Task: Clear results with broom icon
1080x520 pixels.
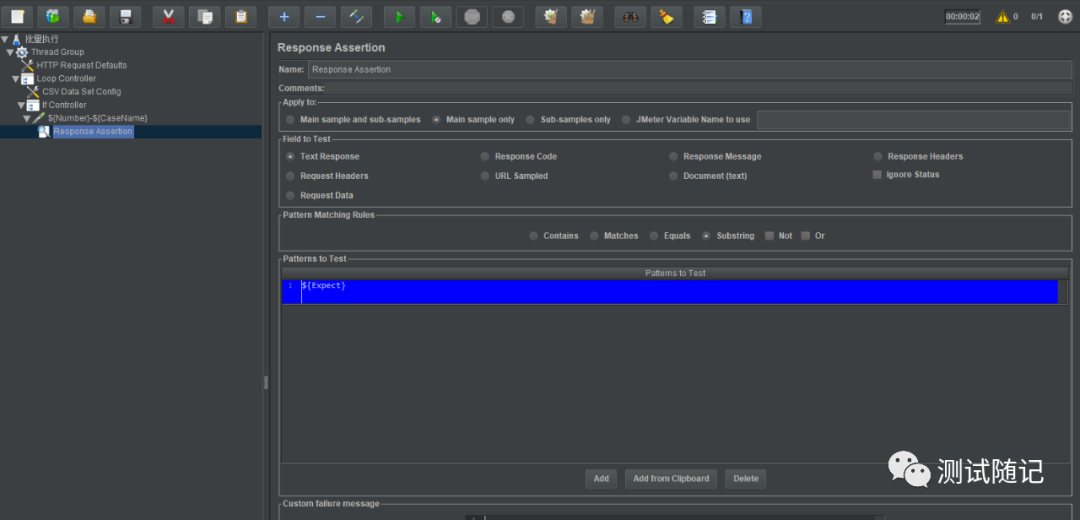Action: (550, 17)
